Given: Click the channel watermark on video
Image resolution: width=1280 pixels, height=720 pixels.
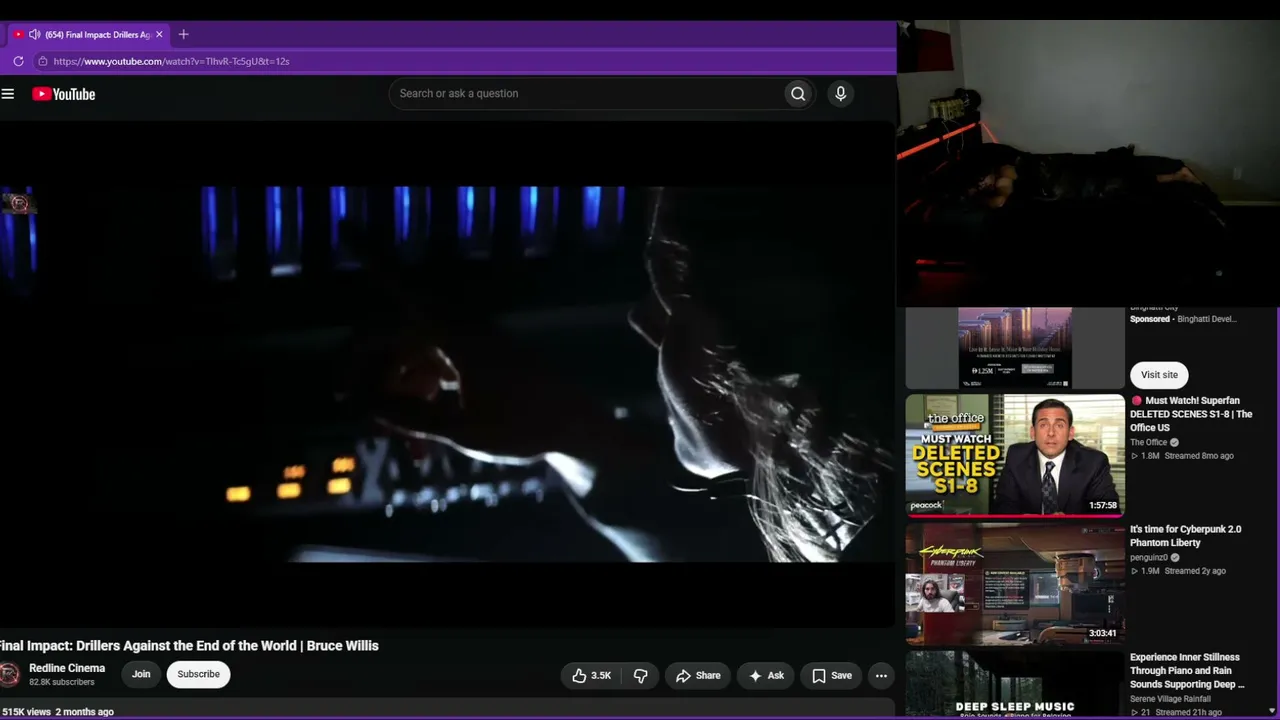Looking at the screenshot, I should tap(19, 204).
